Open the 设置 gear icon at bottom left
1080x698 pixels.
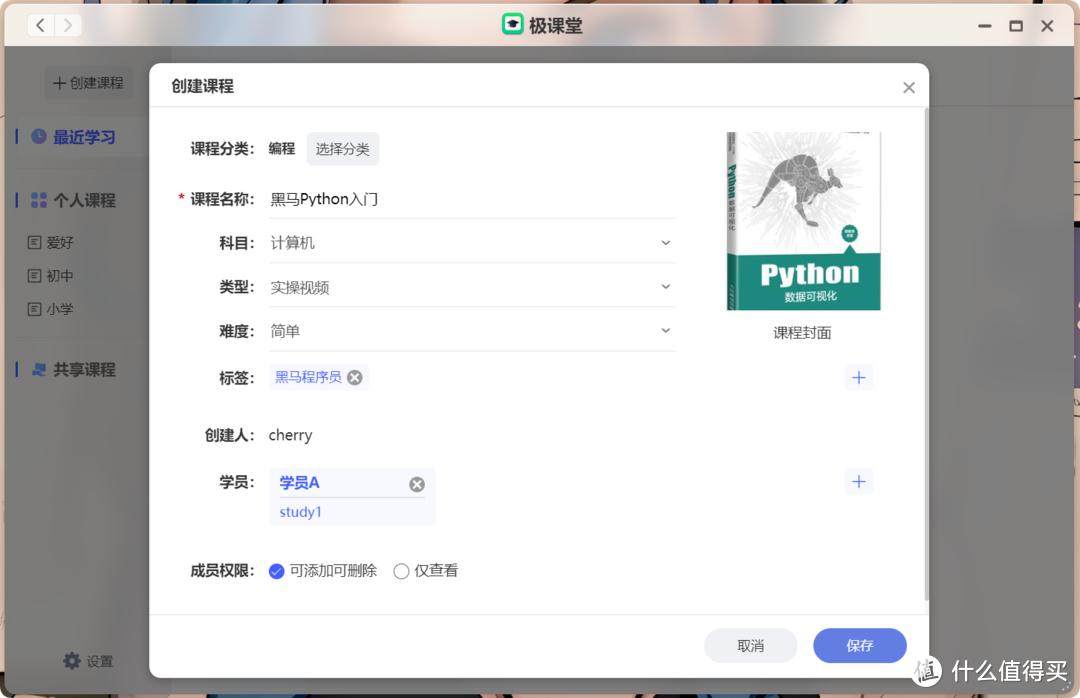point(71,660)
